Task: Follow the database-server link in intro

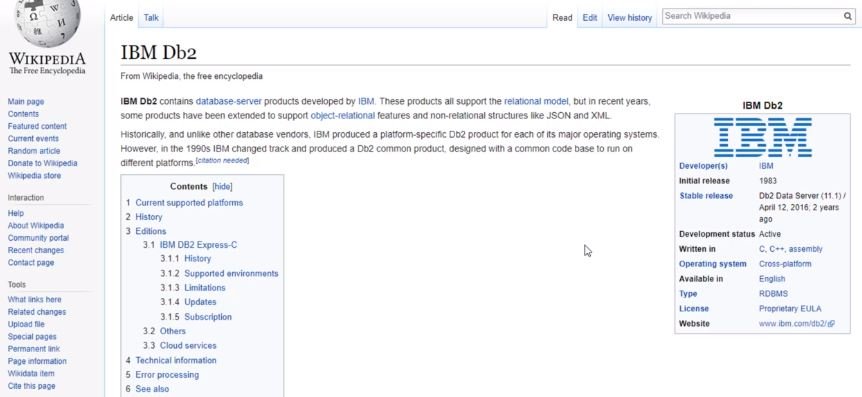Action: coord(229,101)
